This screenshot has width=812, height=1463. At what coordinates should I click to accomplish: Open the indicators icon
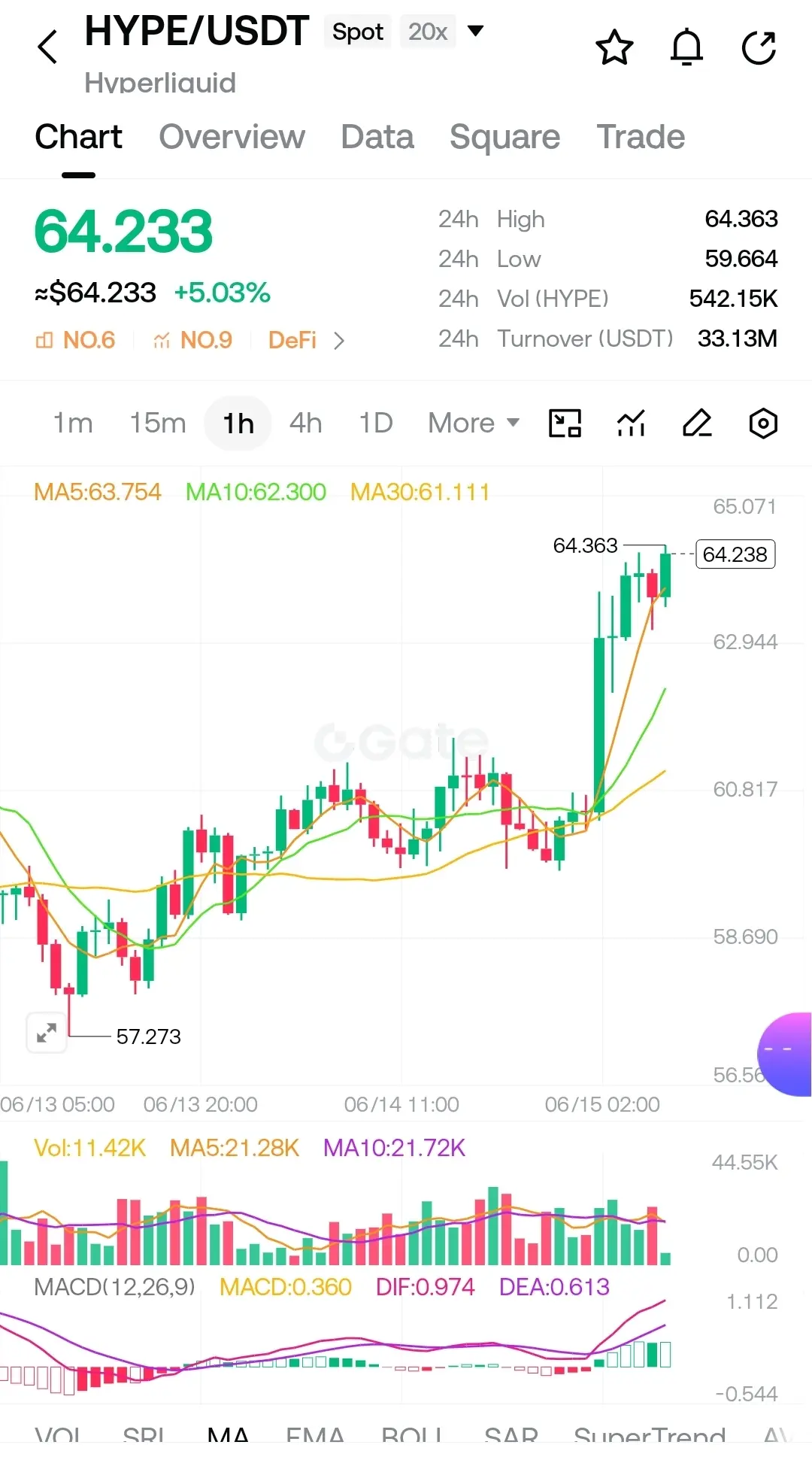(631, 423)
